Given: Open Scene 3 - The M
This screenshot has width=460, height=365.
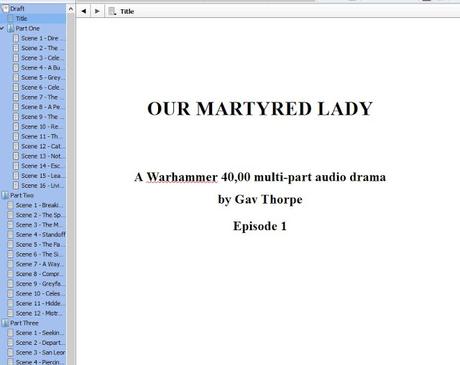Looking at the screenshot, I should [39, 225].
